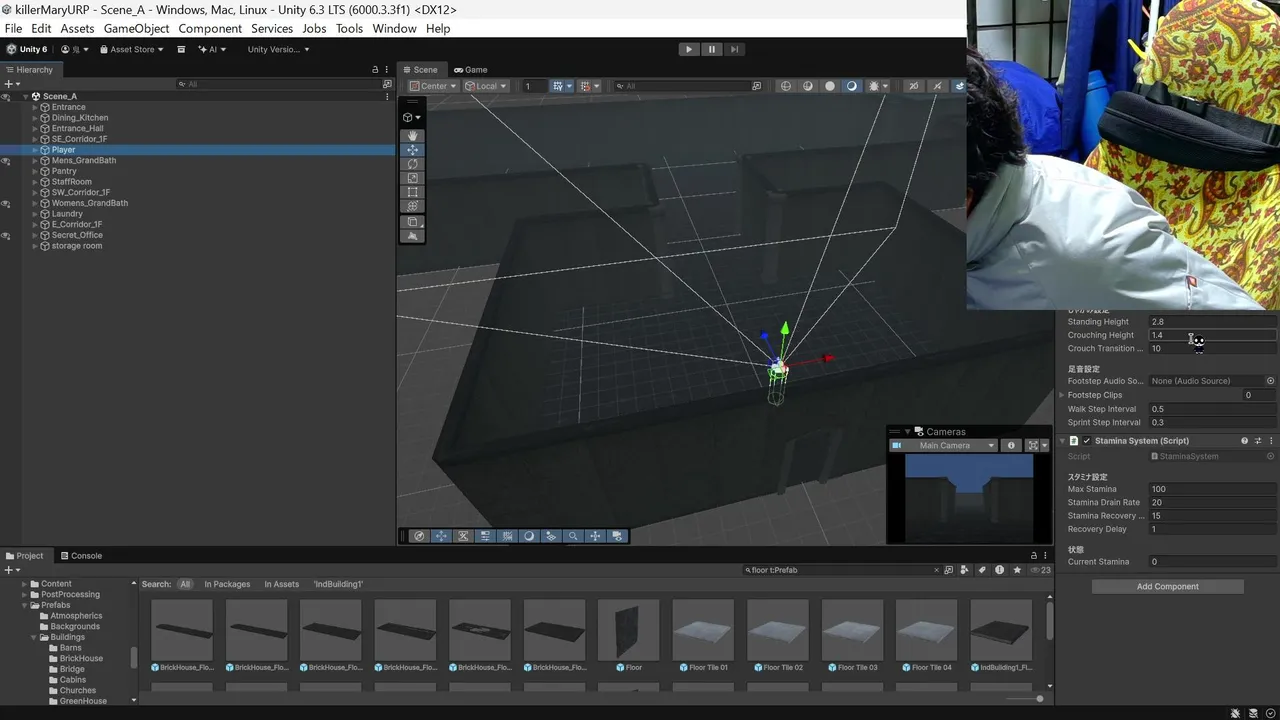Select storage room in Hierarchy
The height and width of the screenshot is (720, 1280).
(x=77, y=246)
